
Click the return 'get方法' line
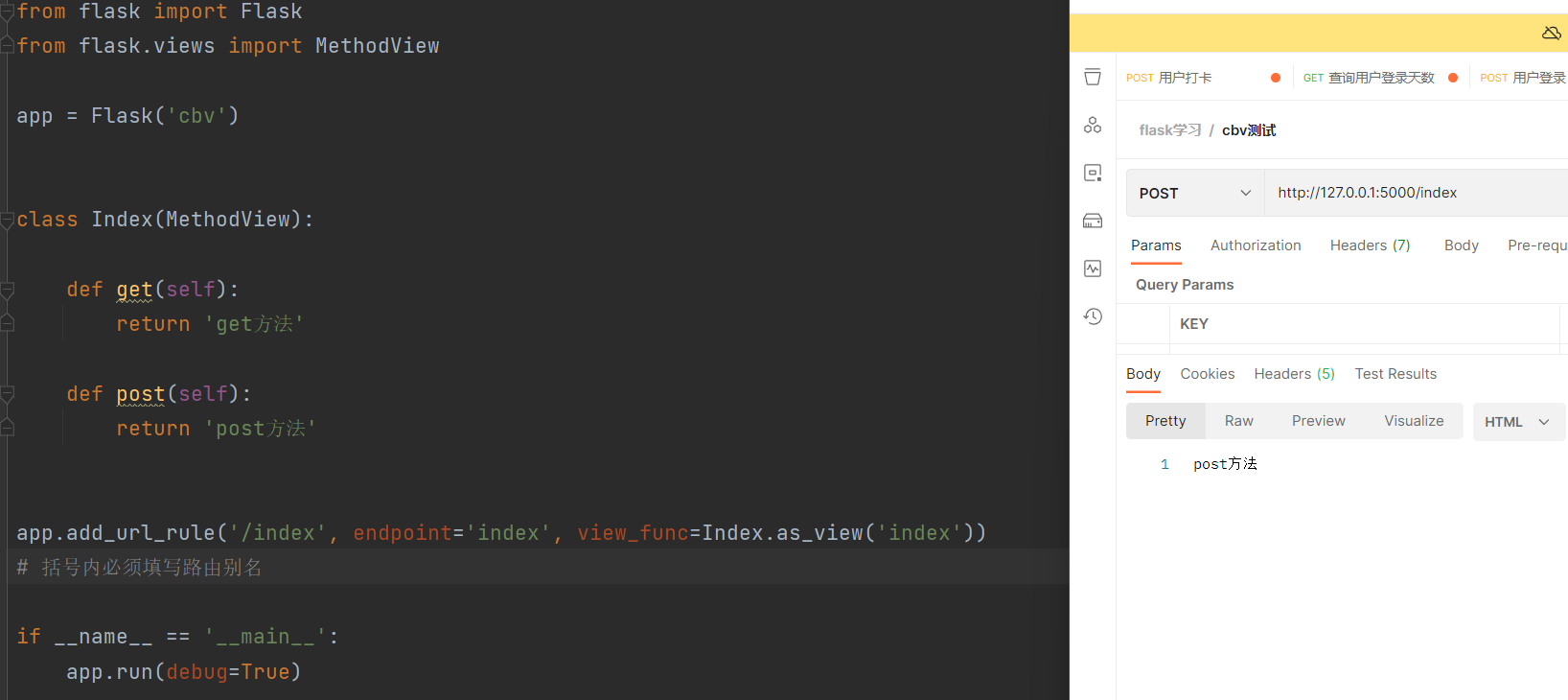pyautogui.click(x=210, y=324)
